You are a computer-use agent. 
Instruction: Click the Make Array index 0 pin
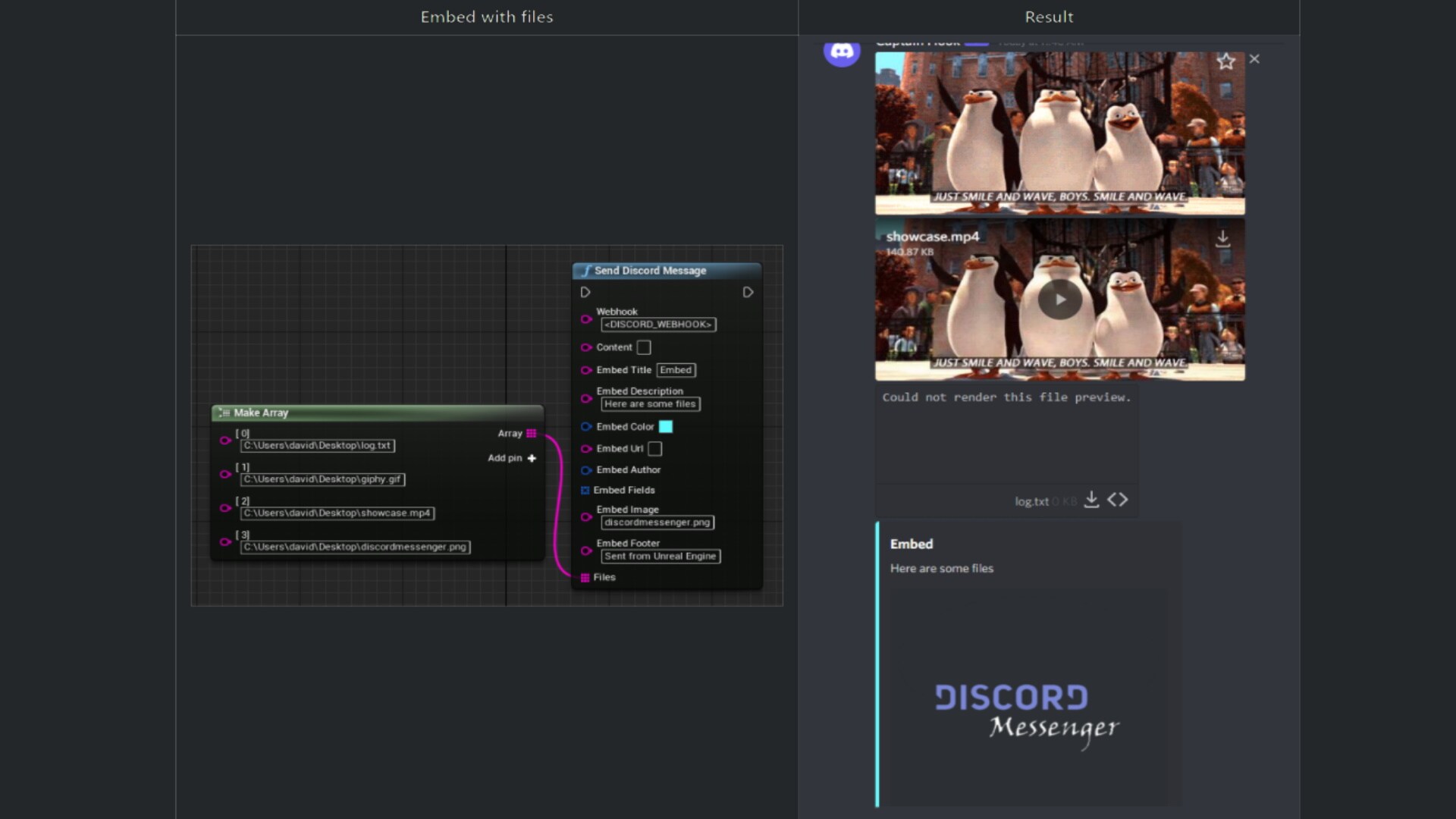pos(225,440)
